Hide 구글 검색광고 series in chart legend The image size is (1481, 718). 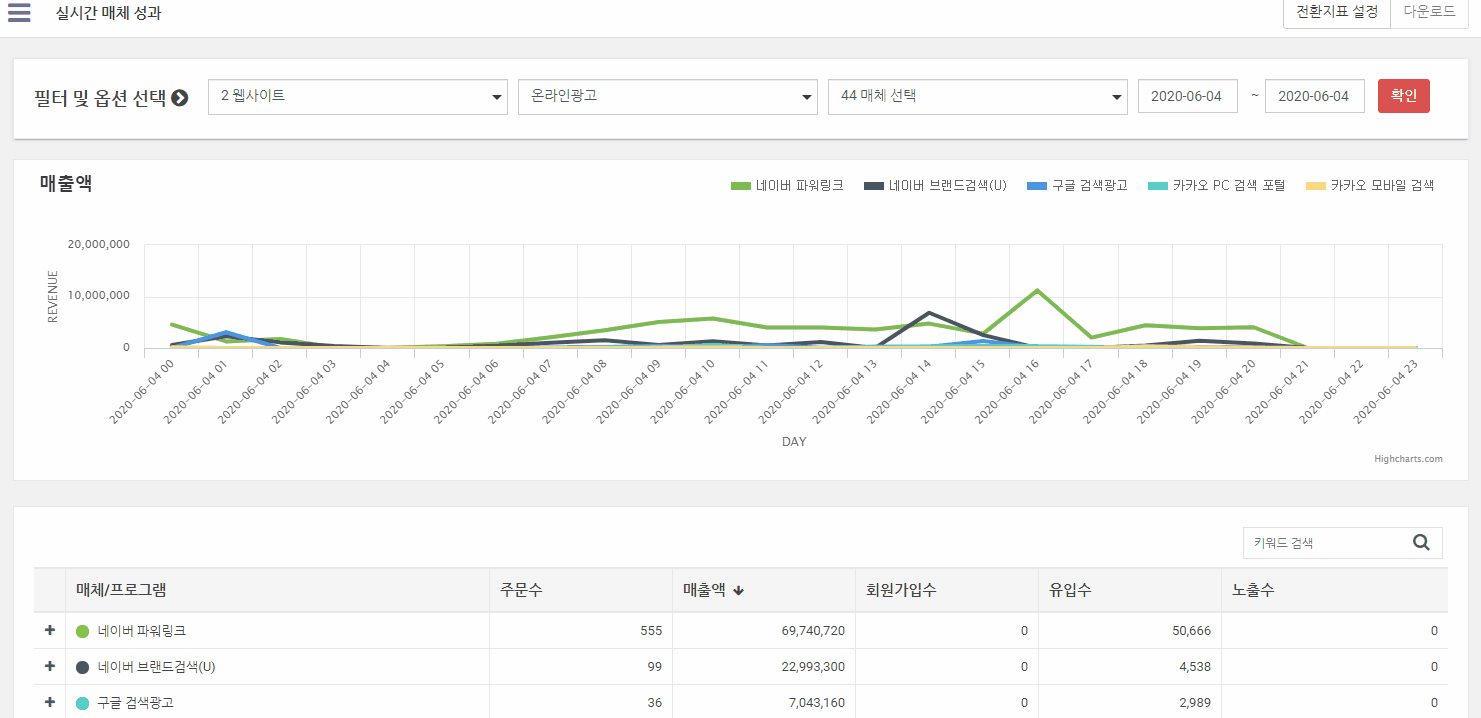click(1078, 186)
